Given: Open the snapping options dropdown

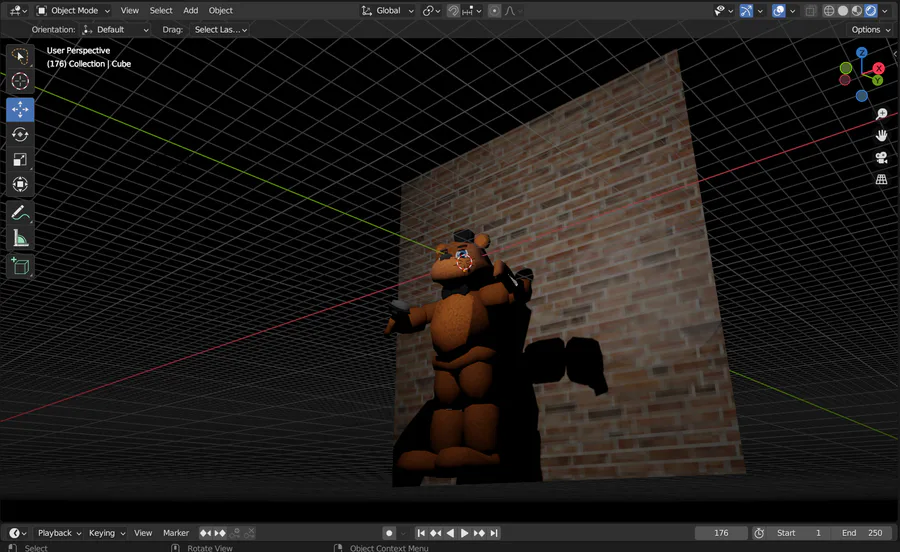Looking at the screenshot, I should coord(472,10).
